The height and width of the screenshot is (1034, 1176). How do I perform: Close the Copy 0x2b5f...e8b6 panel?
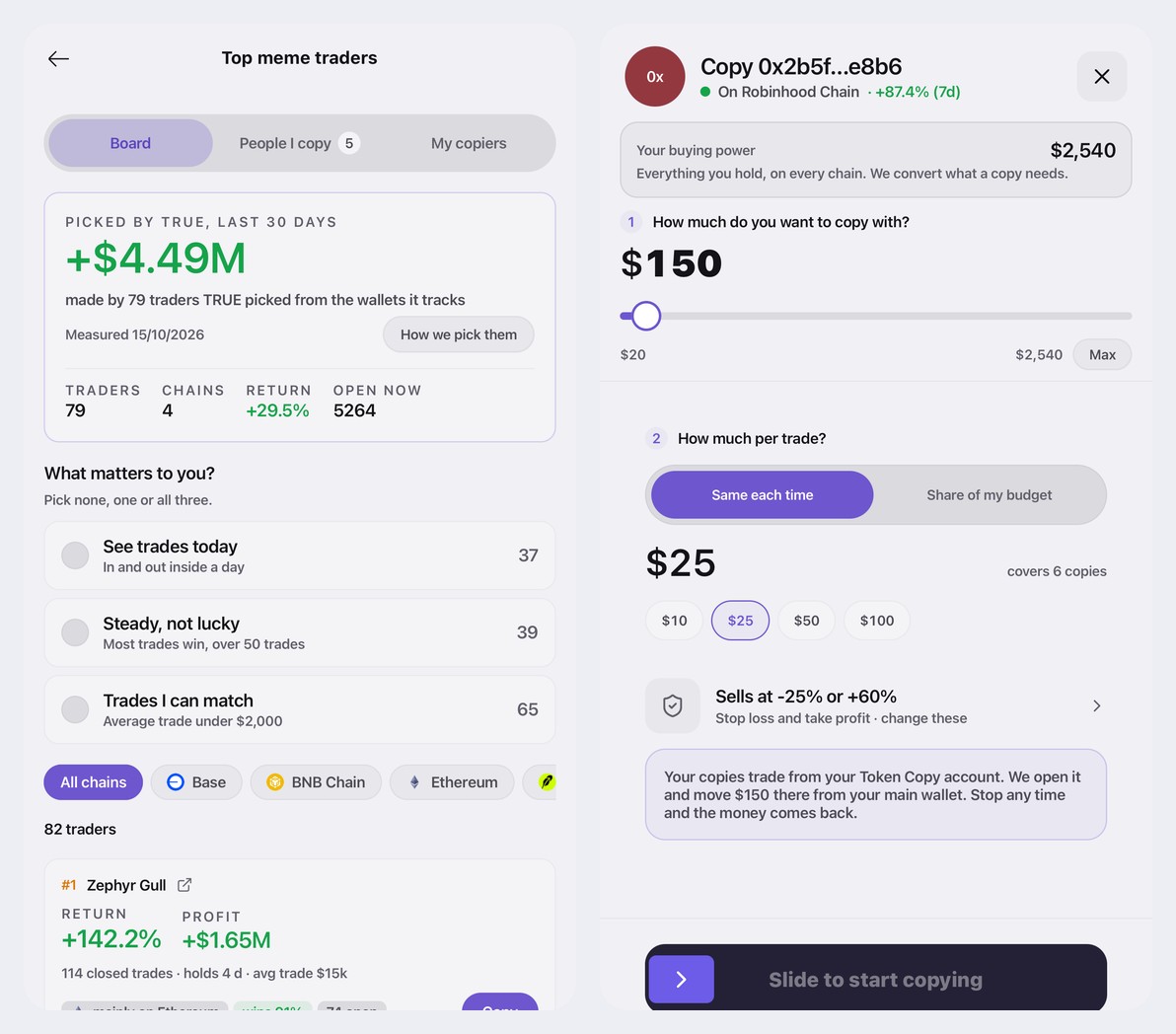click(1102, 77)
